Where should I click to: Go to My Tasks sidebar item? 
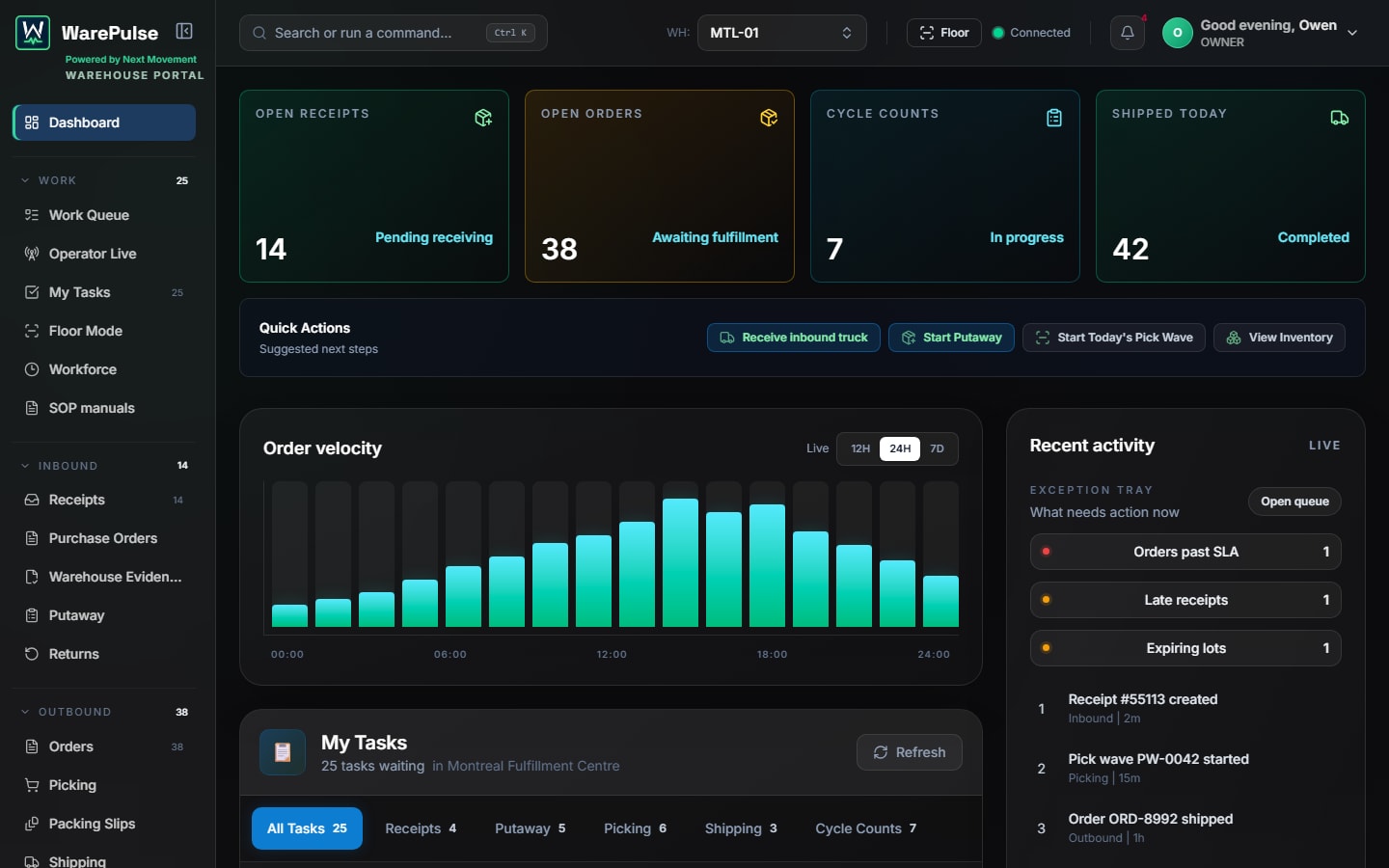[x=104, y=292]
